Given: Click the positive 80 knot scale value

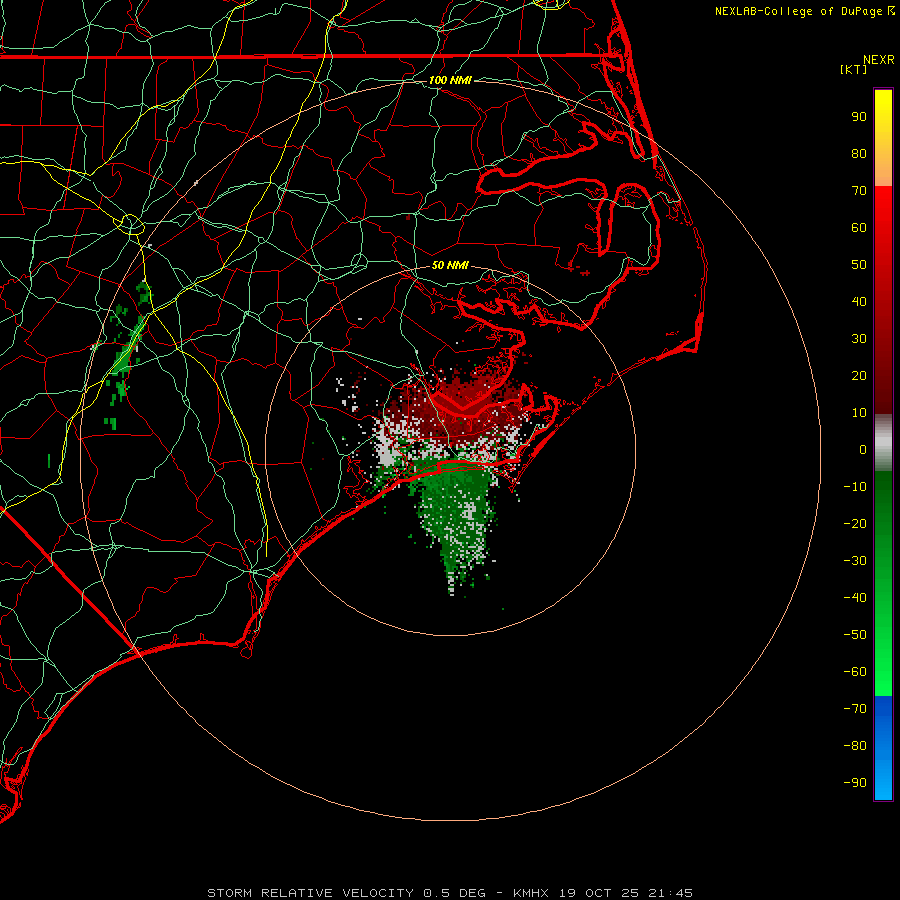Looking at the screenshot, I should point(859,153).
